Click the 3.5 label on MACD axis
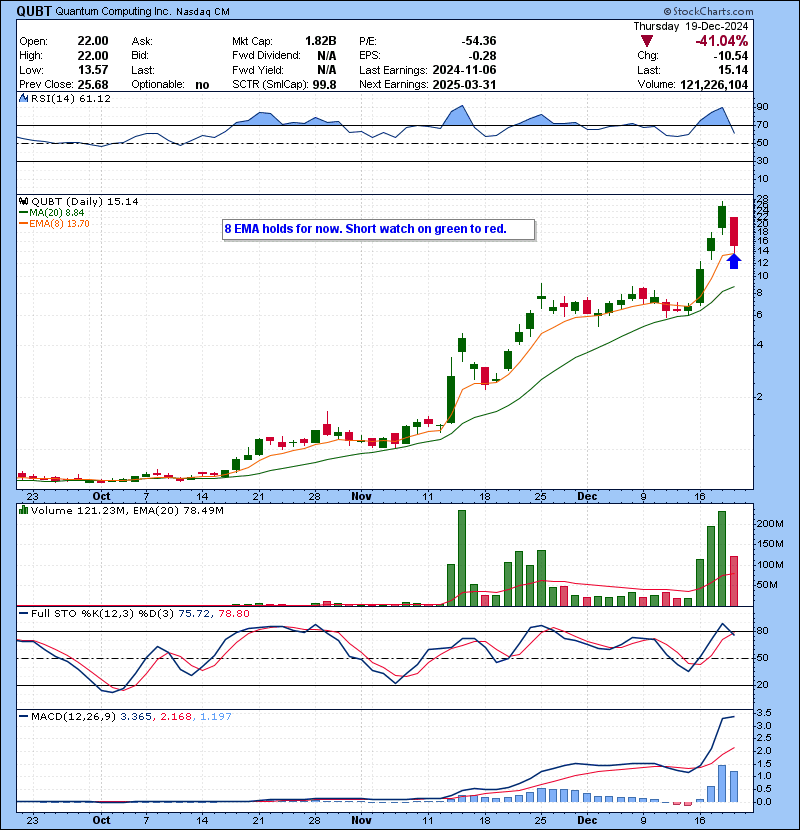The width and height of the screenshot is (800, 830). click(764, 712)
